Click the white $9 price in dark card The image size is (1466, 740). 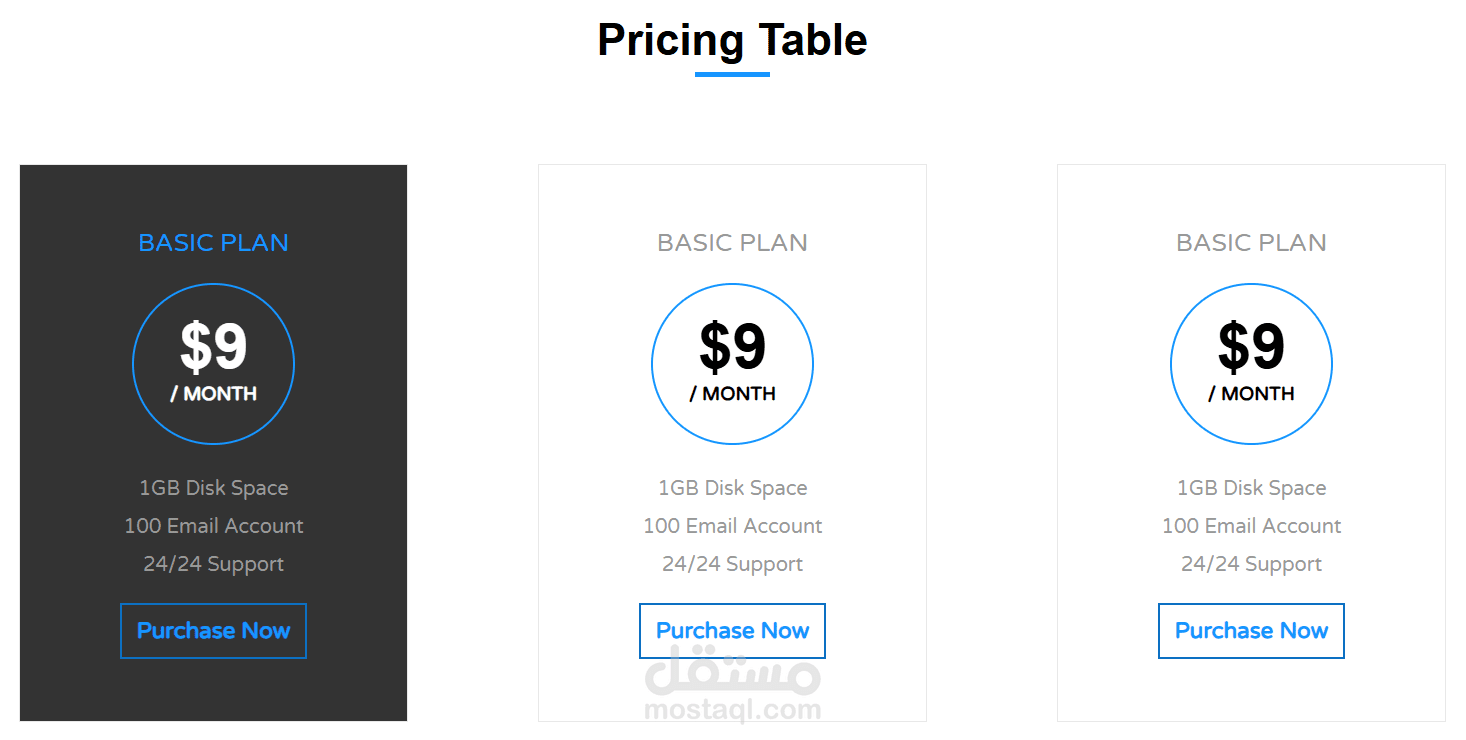pos(213,347)
